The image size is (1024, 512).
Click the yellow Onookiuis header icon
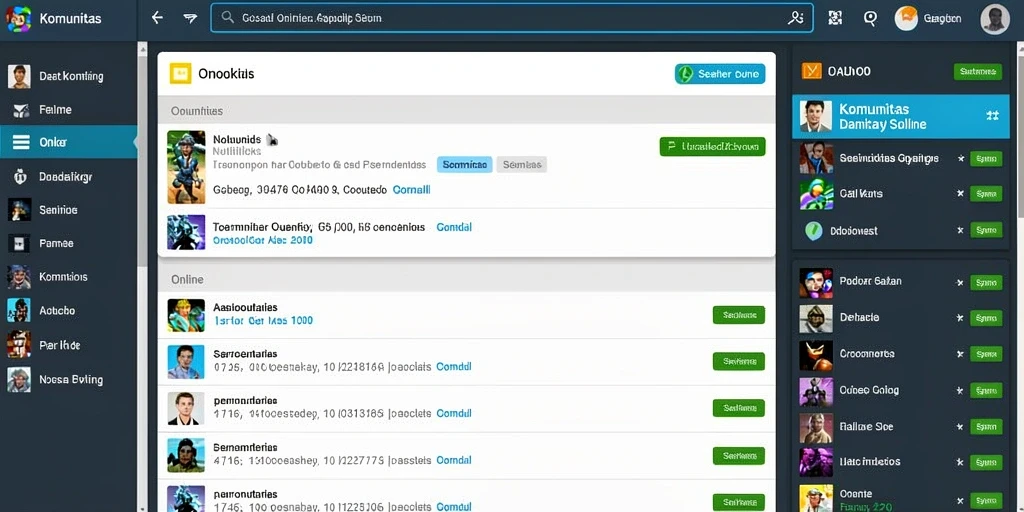tap(180, 74)
